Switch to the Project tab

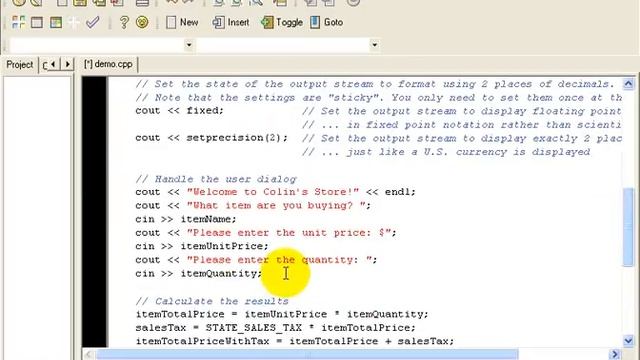click(x=20, y=64)
